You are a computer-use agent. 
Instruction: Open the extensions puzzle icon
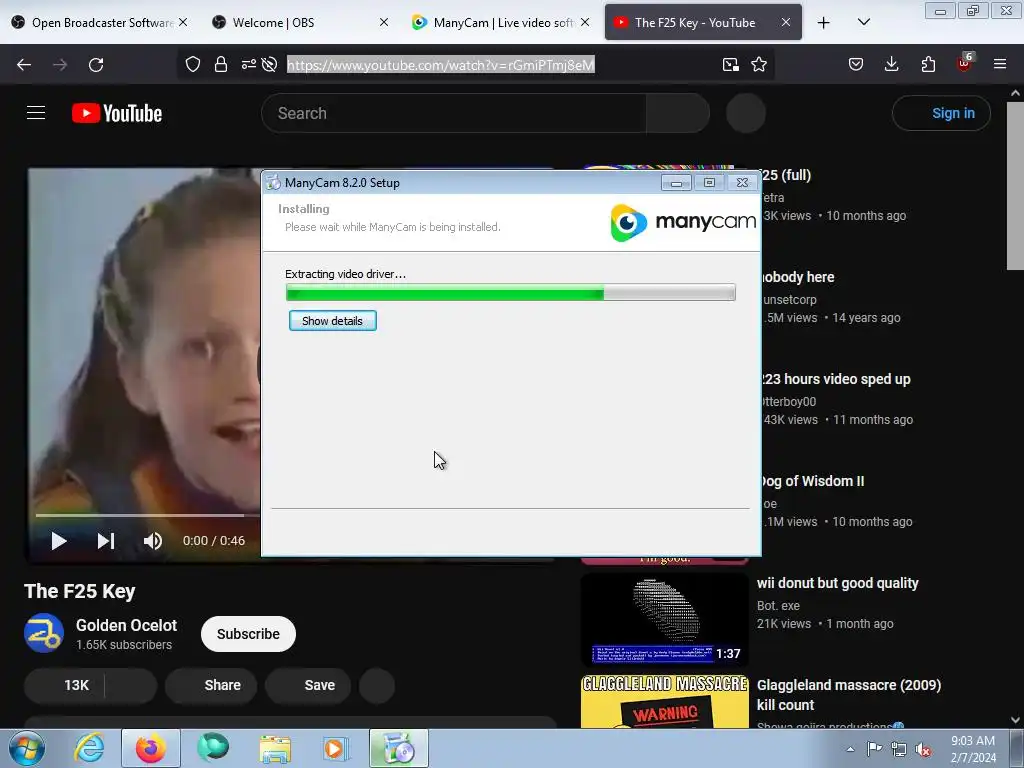tap(928, 64)
